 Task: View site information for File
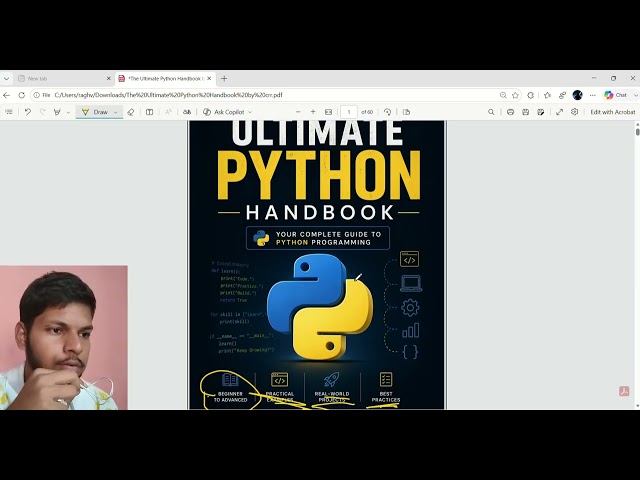(x=42, y=95)
